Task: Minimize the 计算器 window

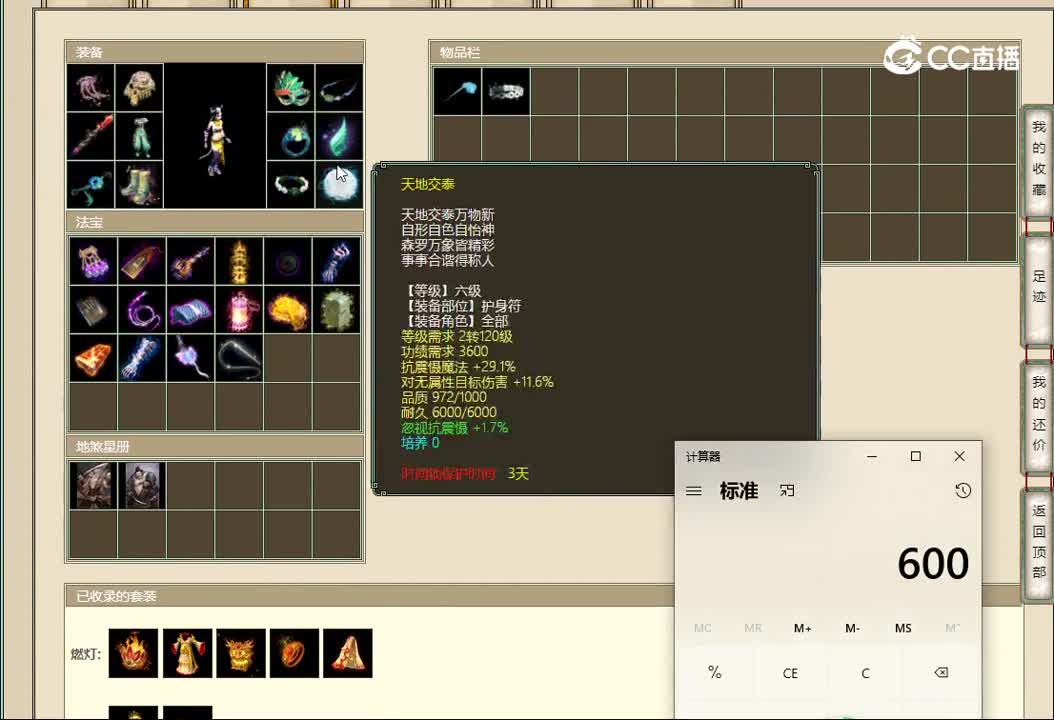Action: pos(872,456)
